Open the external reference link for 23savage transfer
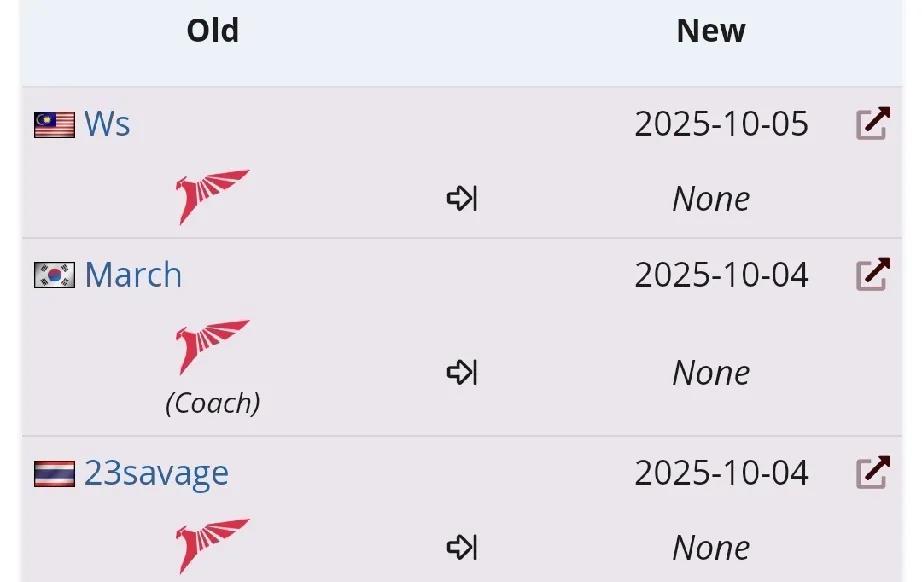Image resolution: width=922 pixels, height=582 pixels. (873, 473)
